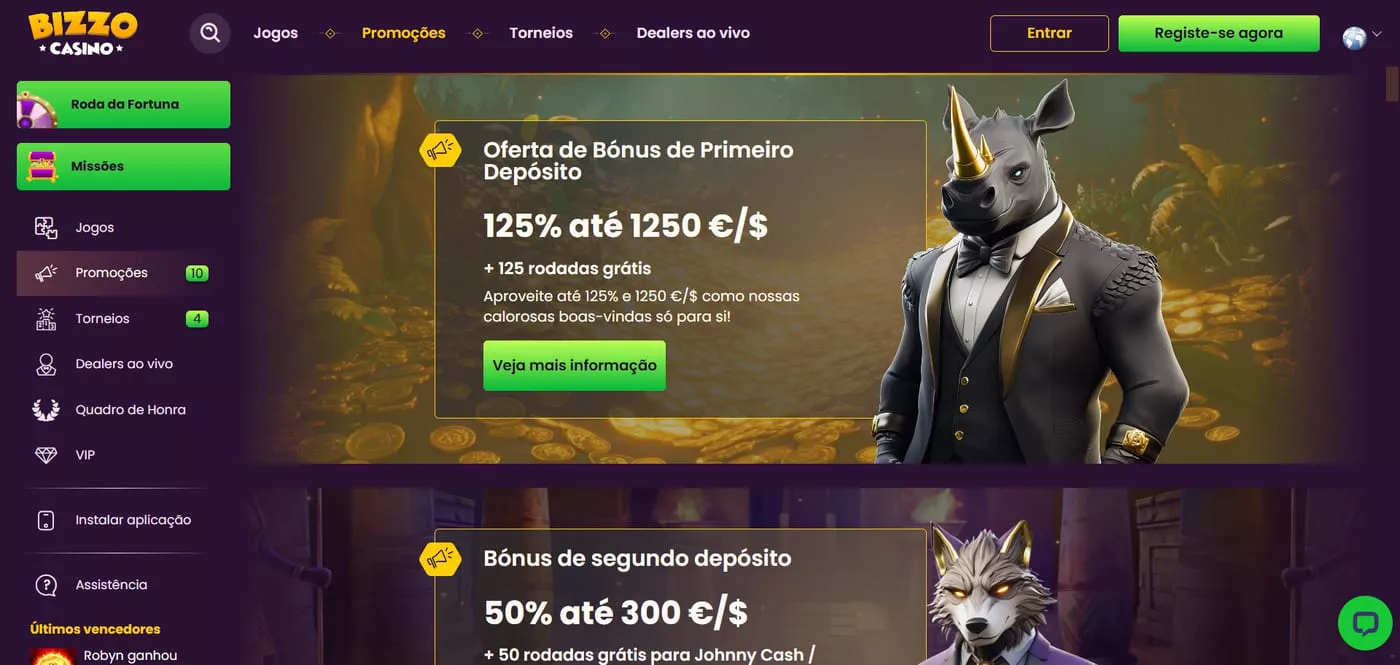Open Torneios in the top navigation

point(541,33)
